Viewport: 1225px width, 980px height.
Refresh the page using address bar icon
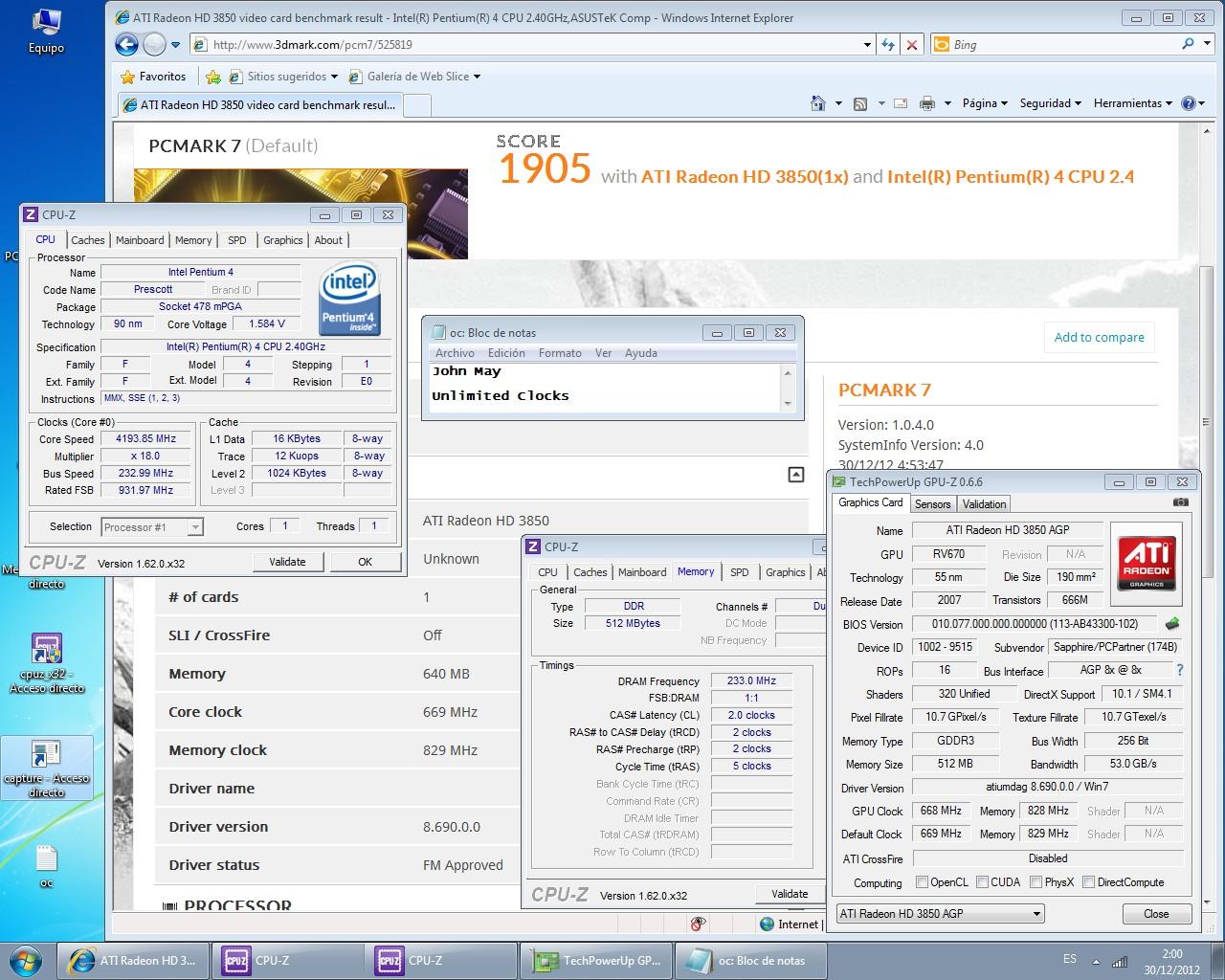pos(888,44)
